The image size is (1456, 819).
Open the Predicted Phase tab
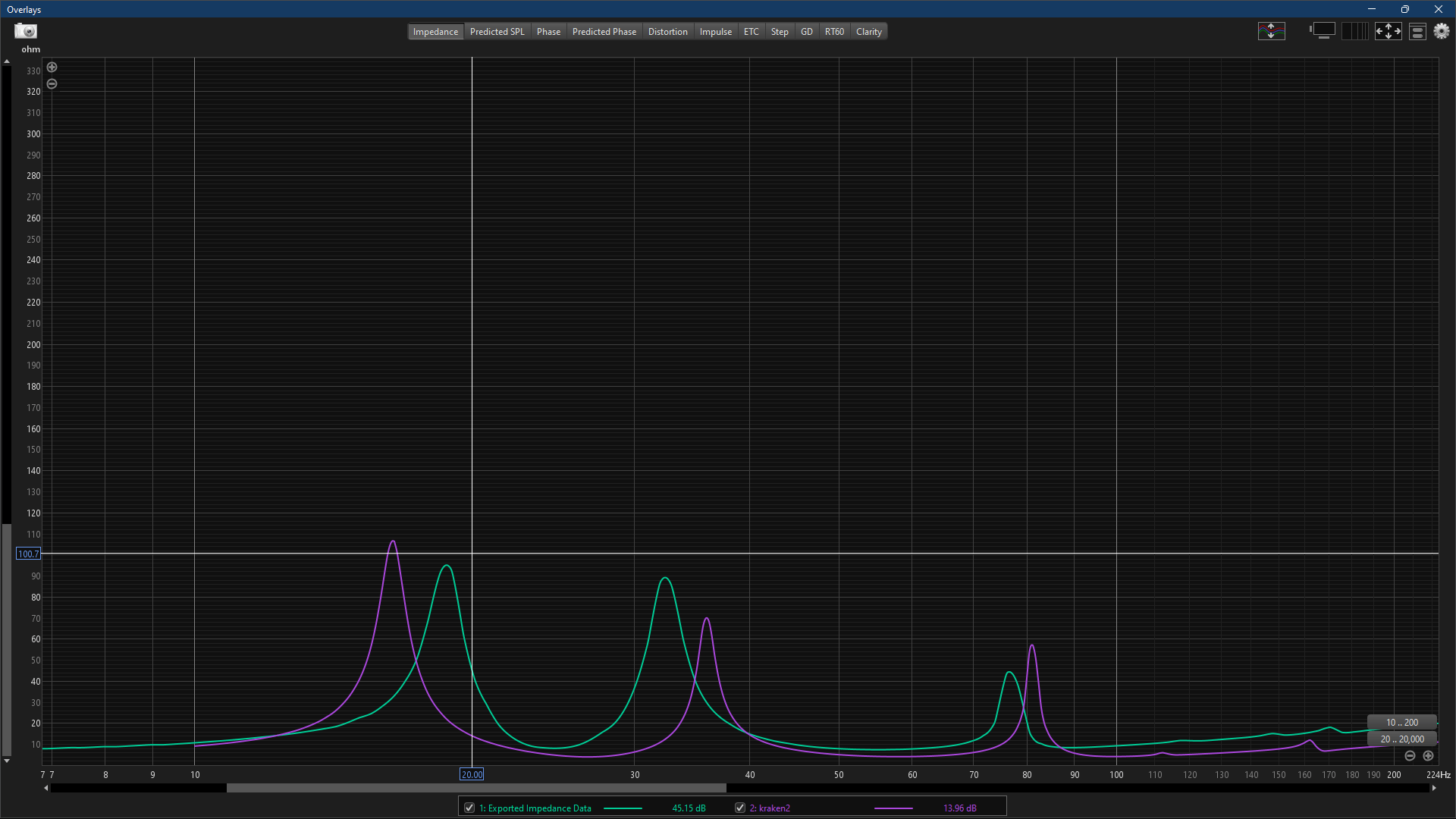604,32
